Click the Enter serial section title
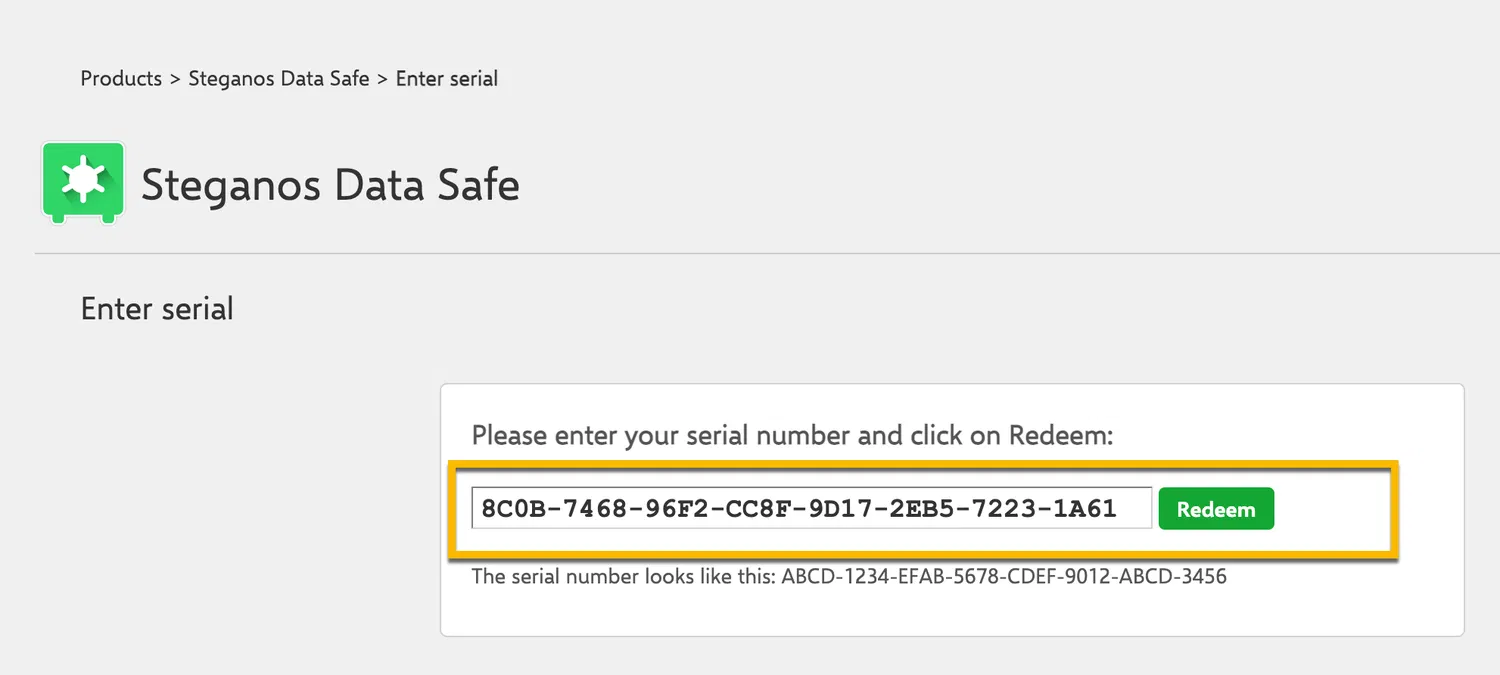Image resolution: width=1500 pixels, height=675 pixels. click(x=156, y=308)
